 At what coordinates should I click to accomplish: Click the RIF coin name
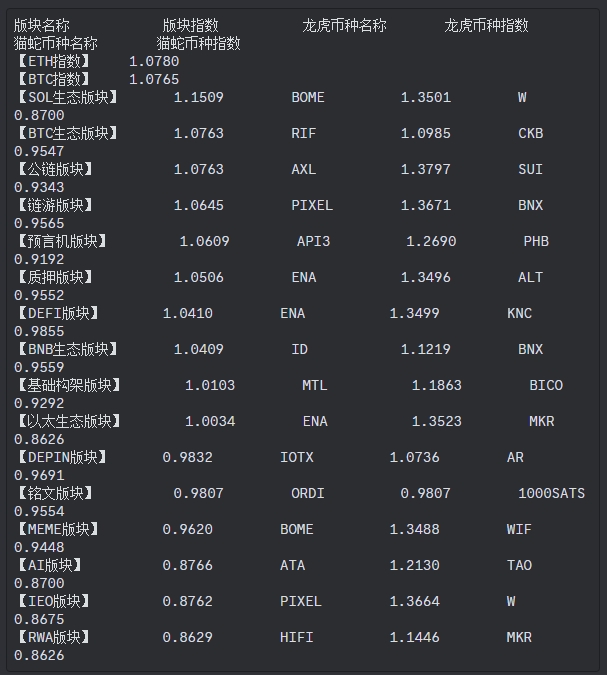[x=304, y=133]
